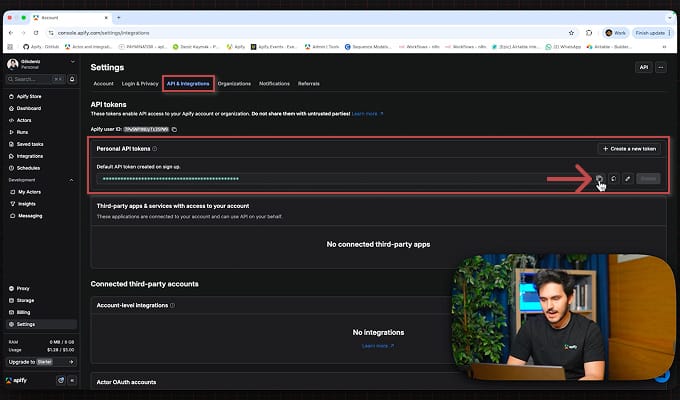
Task: Open the Apify GitHub bookmark
Action: point(41,46)
